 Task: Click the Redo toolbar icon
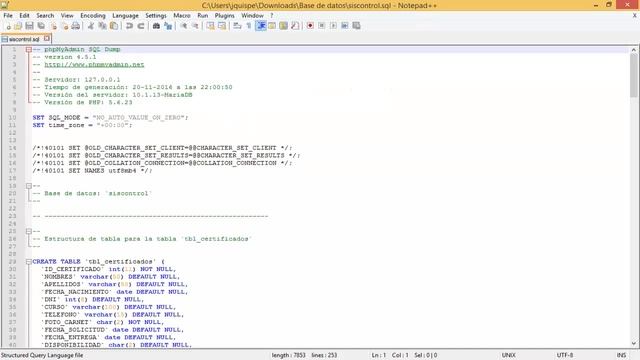(x=141, y=26)
